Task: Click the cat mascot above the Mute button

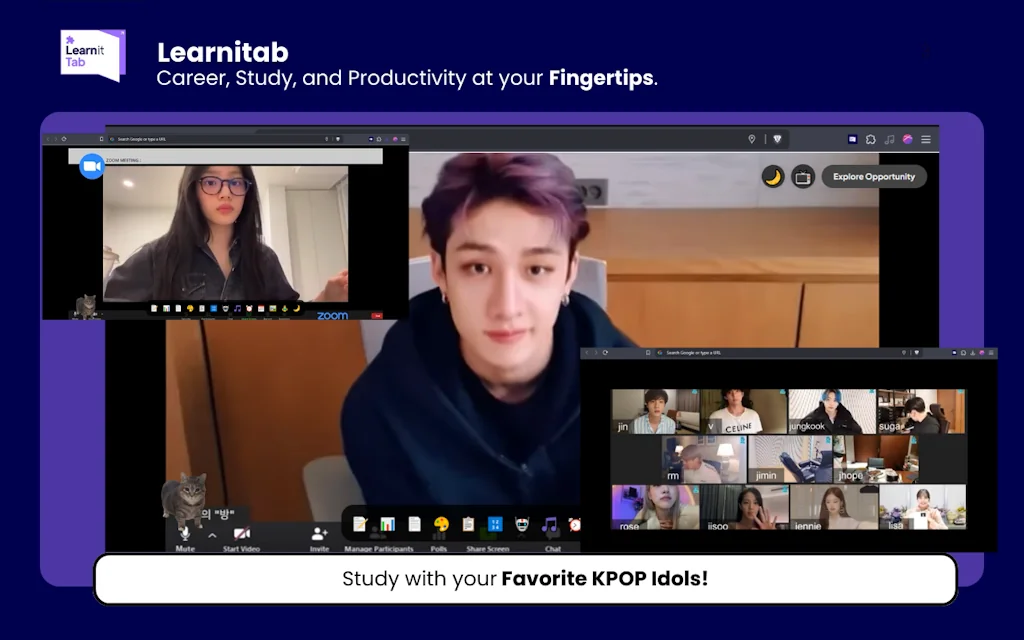Action: coord(184,500)
